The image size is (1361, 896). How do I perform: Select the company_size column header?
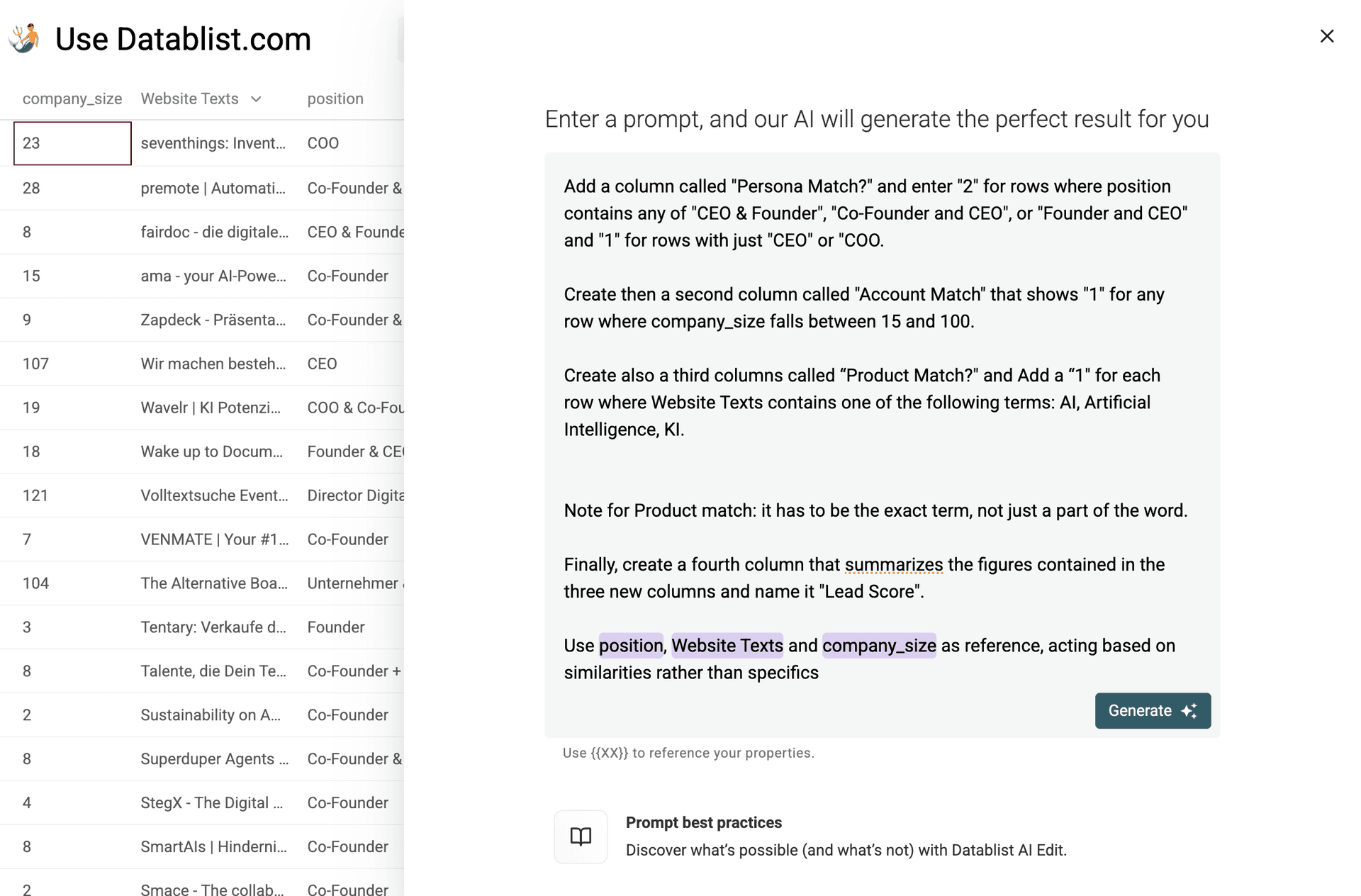pyautogui.click(x=72, y=99)
